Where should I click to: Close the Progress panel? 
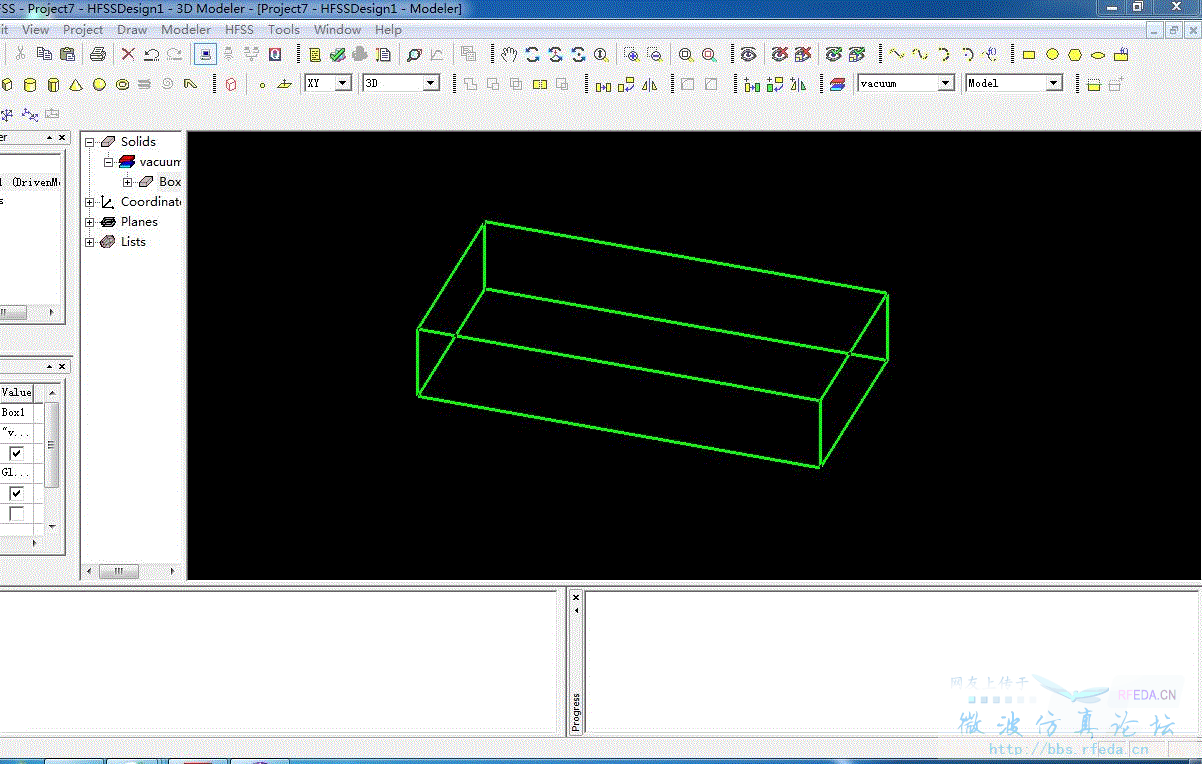coord(576,597)
